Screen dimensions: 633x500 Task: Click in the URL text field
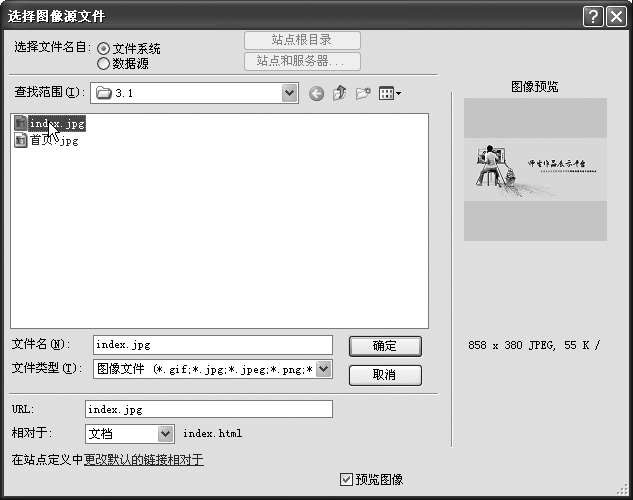(208, 409)
